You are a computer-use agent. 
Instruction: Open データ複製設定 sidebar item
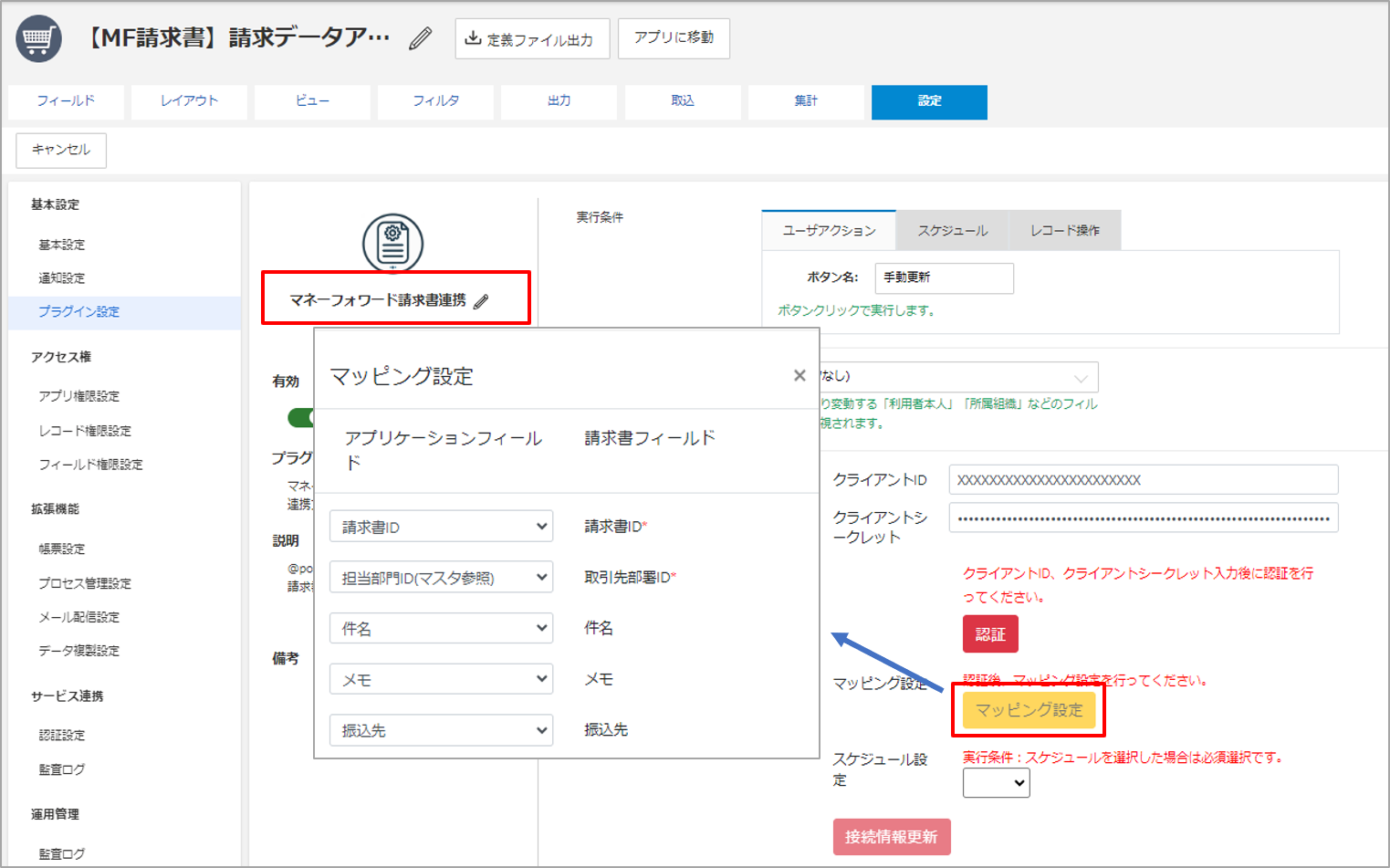point(79,651)
